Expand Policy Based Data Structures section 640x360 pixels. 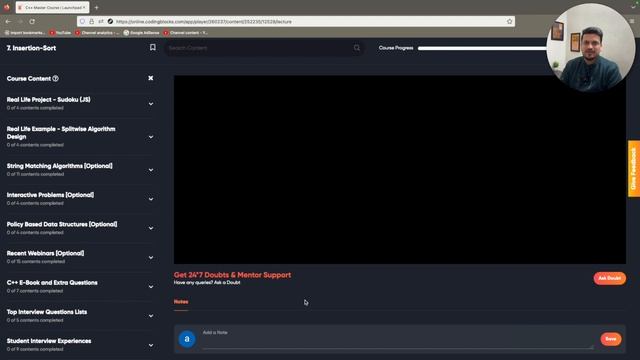151,229
